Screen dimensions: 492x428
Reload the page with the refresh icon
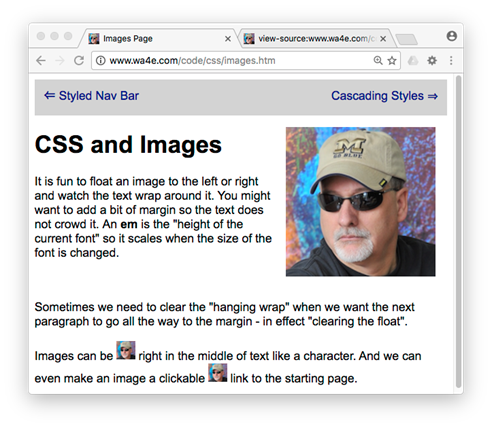point(79,61)
